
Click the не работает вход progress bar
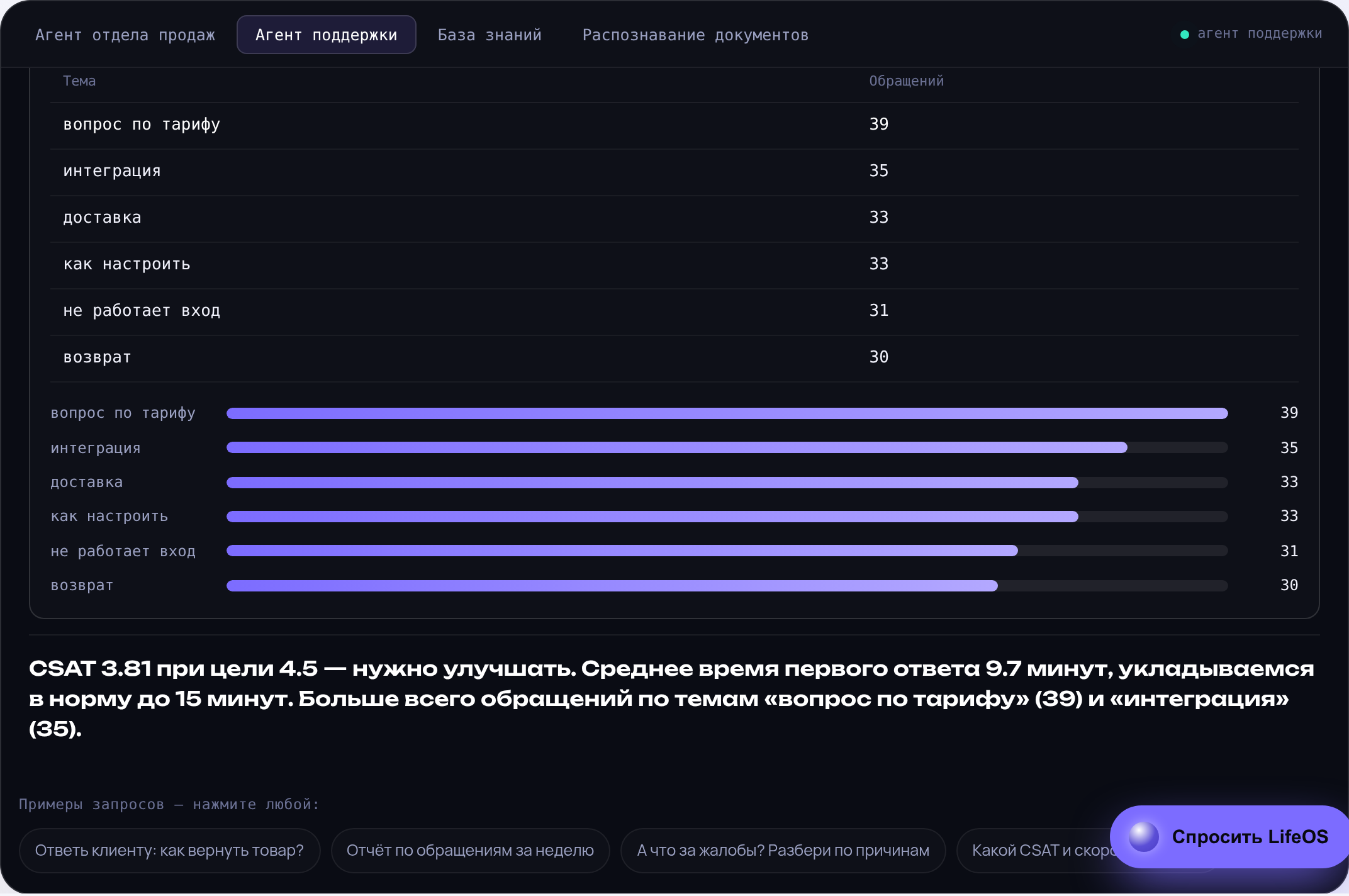pyautogui.click(x=727, y=551)
